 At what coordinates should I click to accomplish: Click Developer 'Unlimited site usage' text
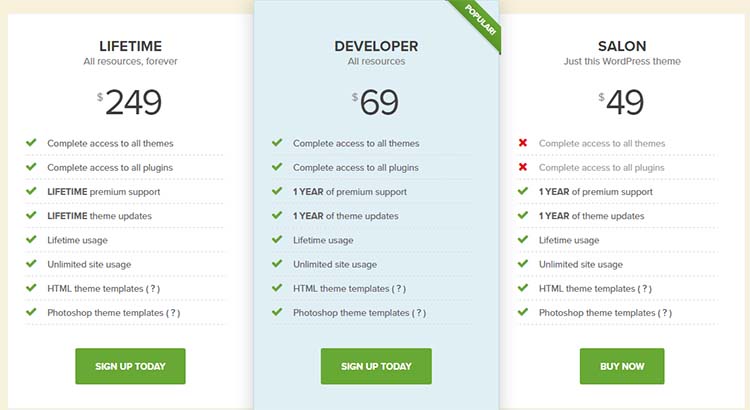tap(335, 264)
